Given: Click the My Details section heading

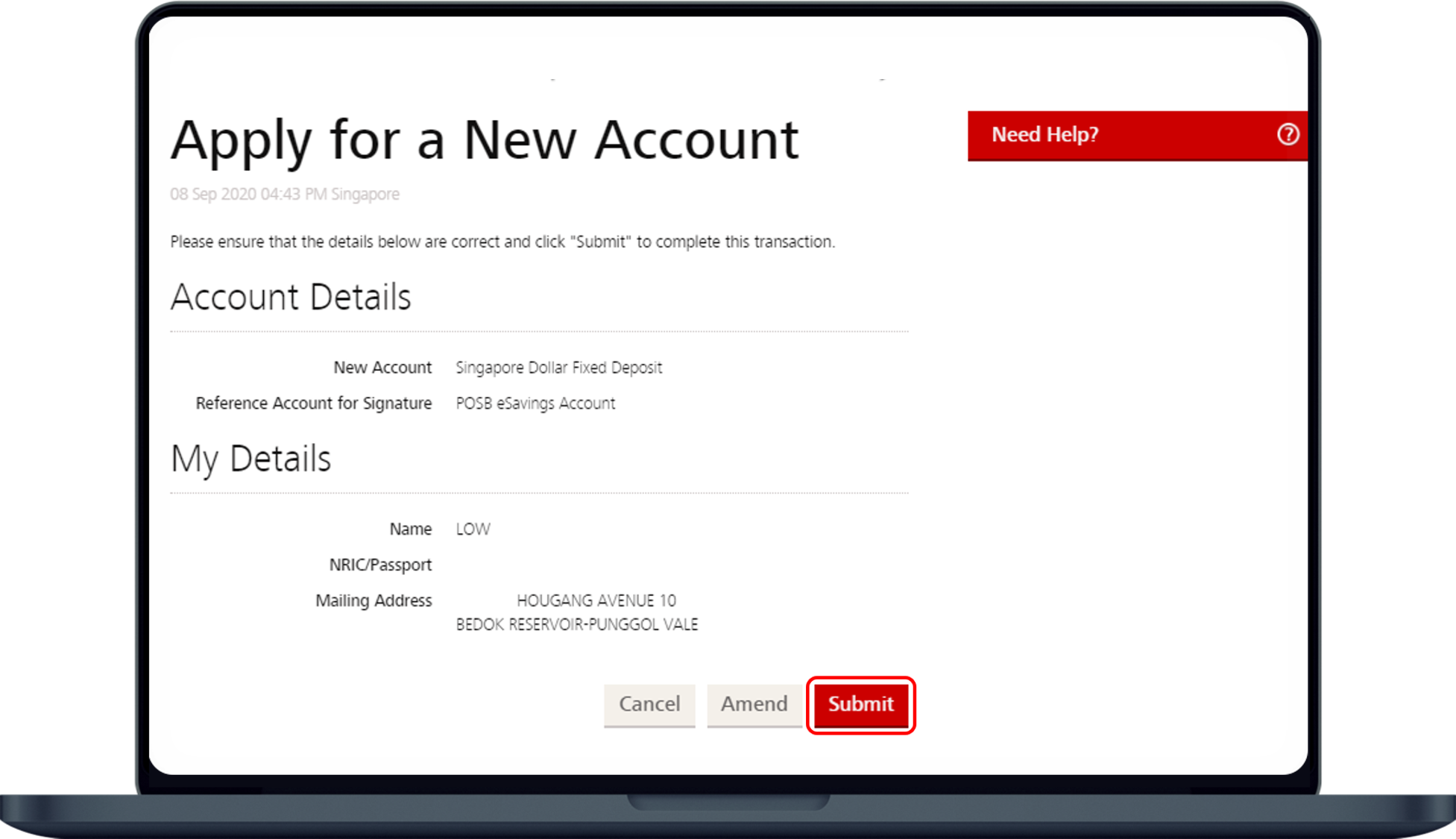Looking at the screenshot, I should 250,459.
